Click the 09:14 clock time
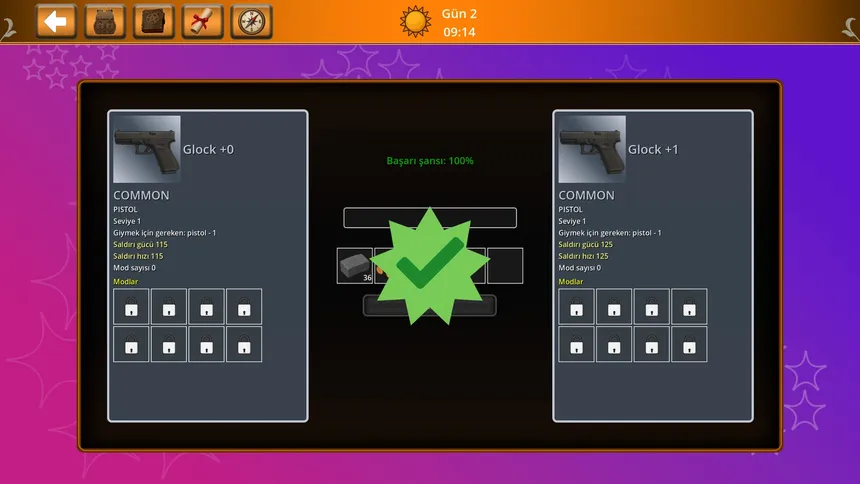The width and height of the screenshot is (860, 484). tap(460, 32)
